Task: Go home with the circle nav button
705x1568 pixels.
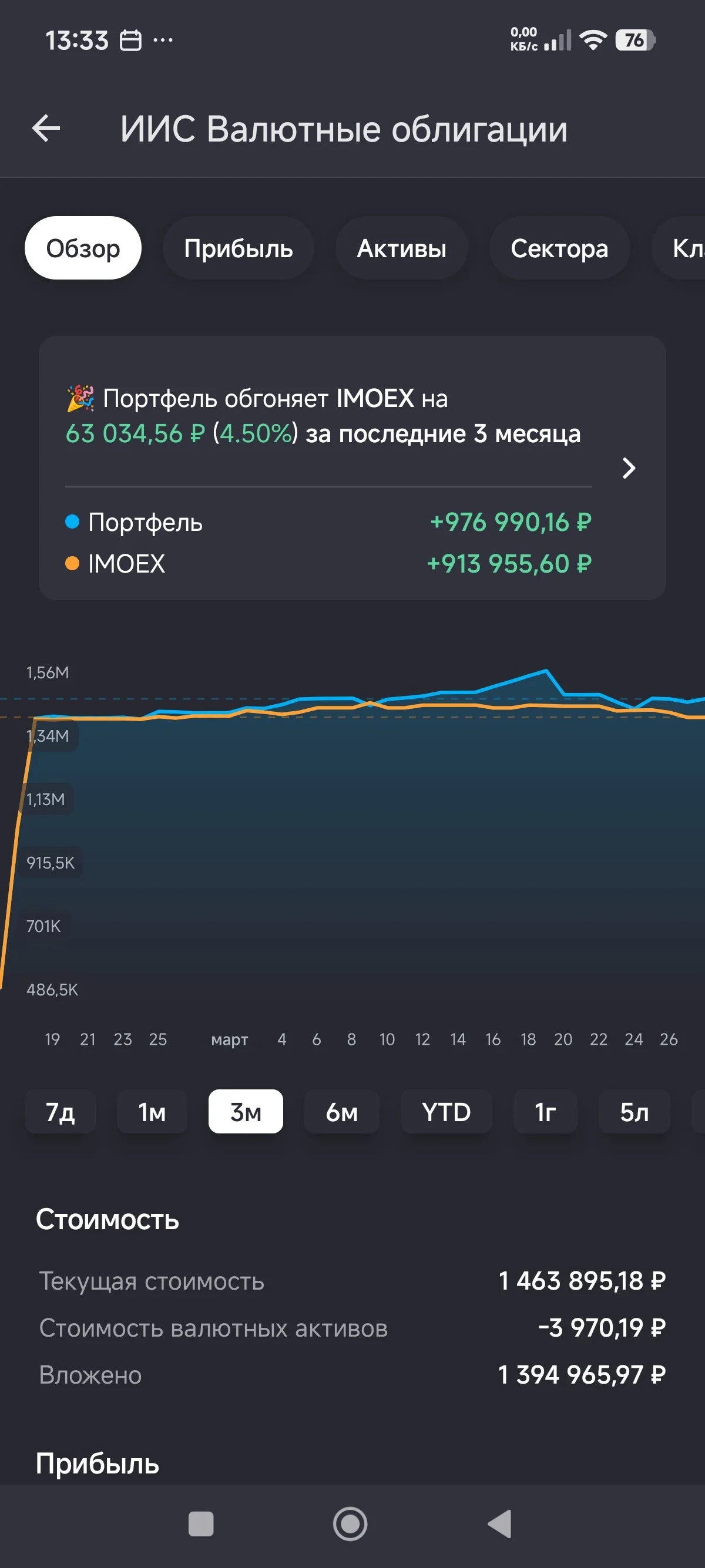Action: click(x=350, y=1524)
